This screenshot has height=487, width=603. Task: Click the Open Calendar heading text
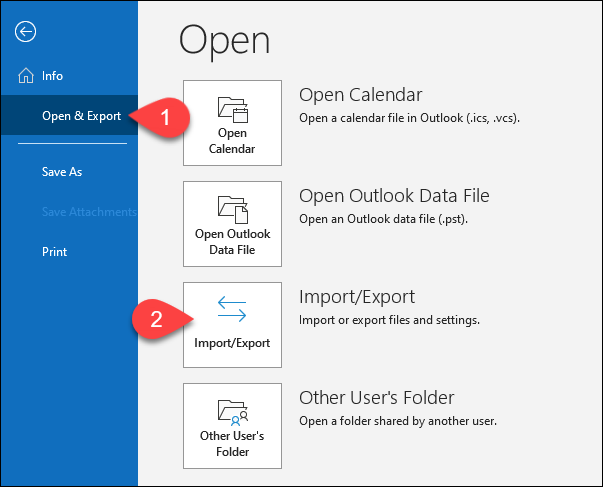point(361,95)
